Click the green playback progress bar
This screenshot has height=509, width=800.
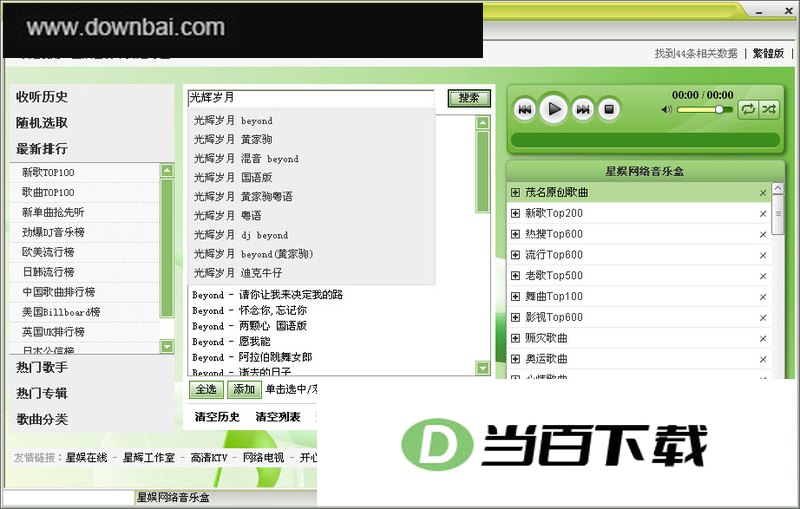click(645, 140)
